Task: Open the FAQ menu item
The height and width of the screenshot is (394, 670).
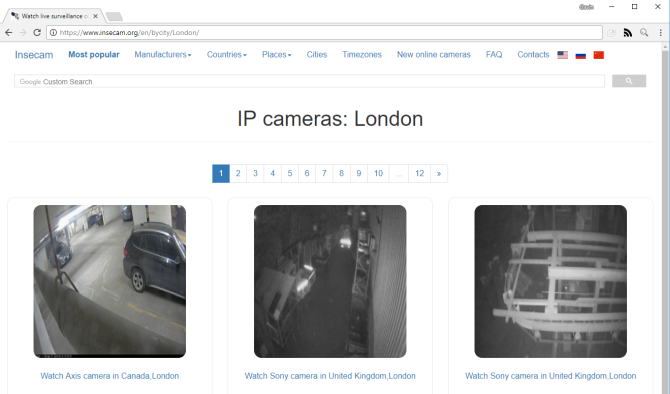Action: (494, 55)
